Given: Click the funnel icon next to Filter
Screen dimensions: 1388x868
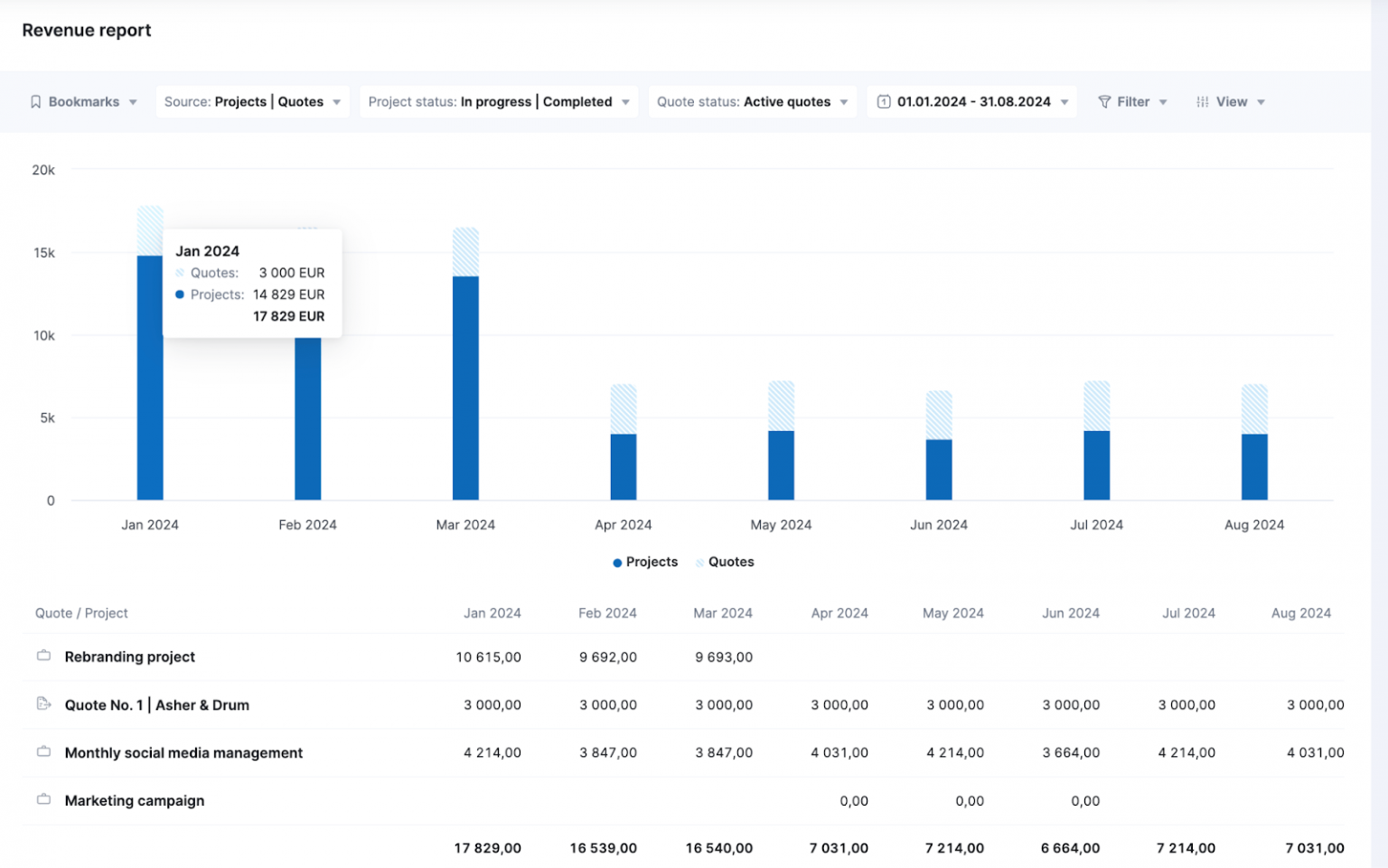Looking at the screenshot, I should pos(1104,101).
